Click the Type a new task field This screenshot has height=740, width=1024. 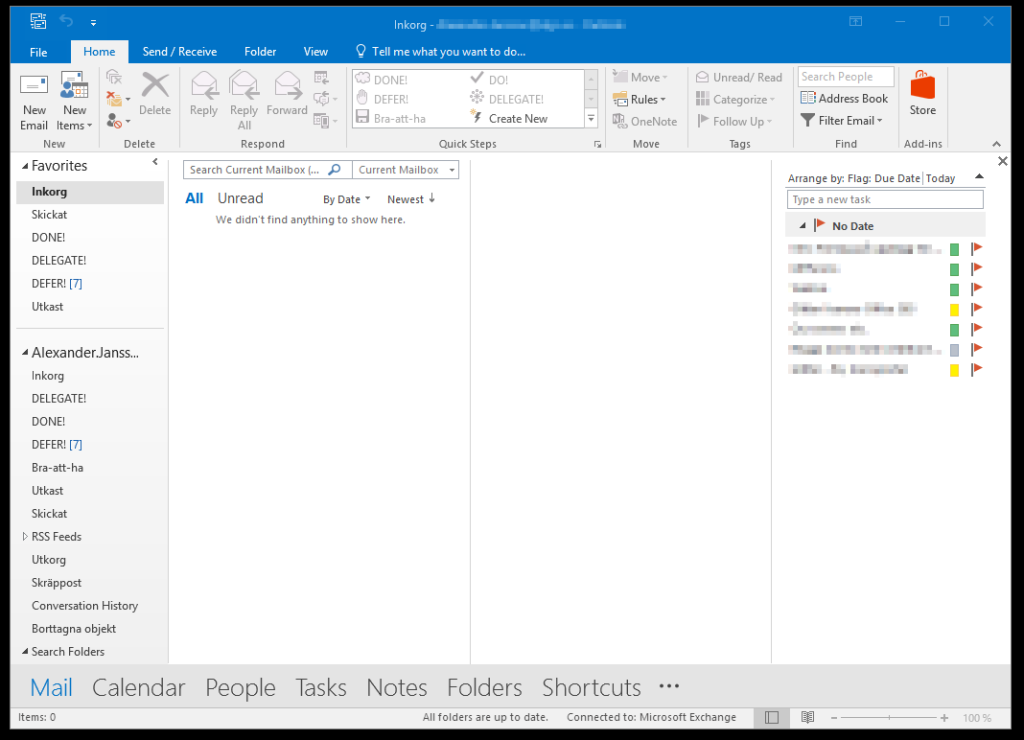click(x=884, y=200)
